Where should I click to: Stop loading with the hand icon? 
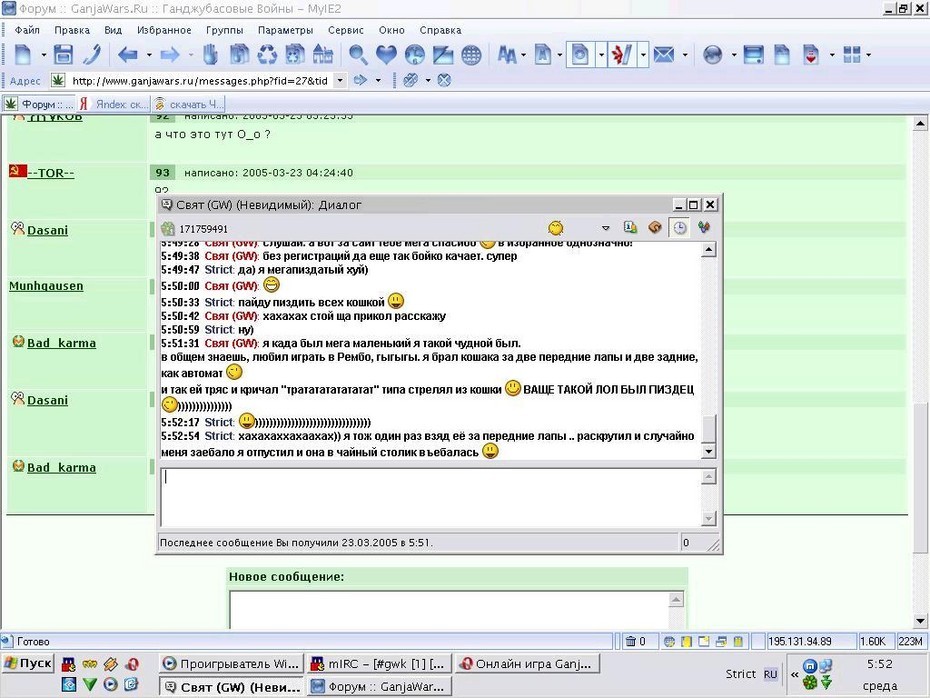point(211,55)
